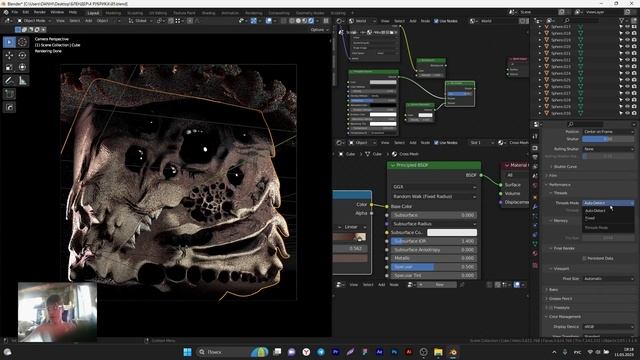Select the Add Cube tool
The image size is (640, 360).
click(9, 94)
